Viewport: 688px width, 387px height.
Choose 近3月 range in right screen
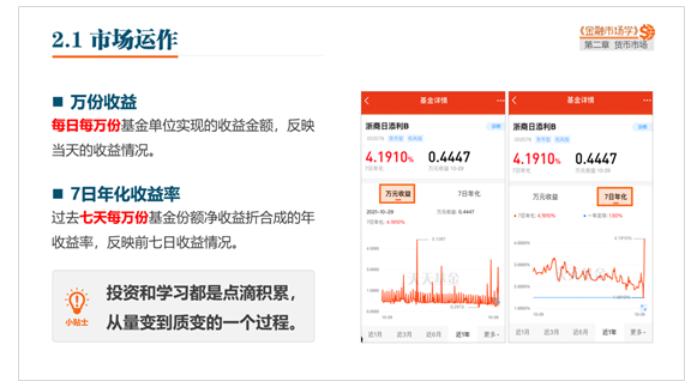(x=551, y=332)
